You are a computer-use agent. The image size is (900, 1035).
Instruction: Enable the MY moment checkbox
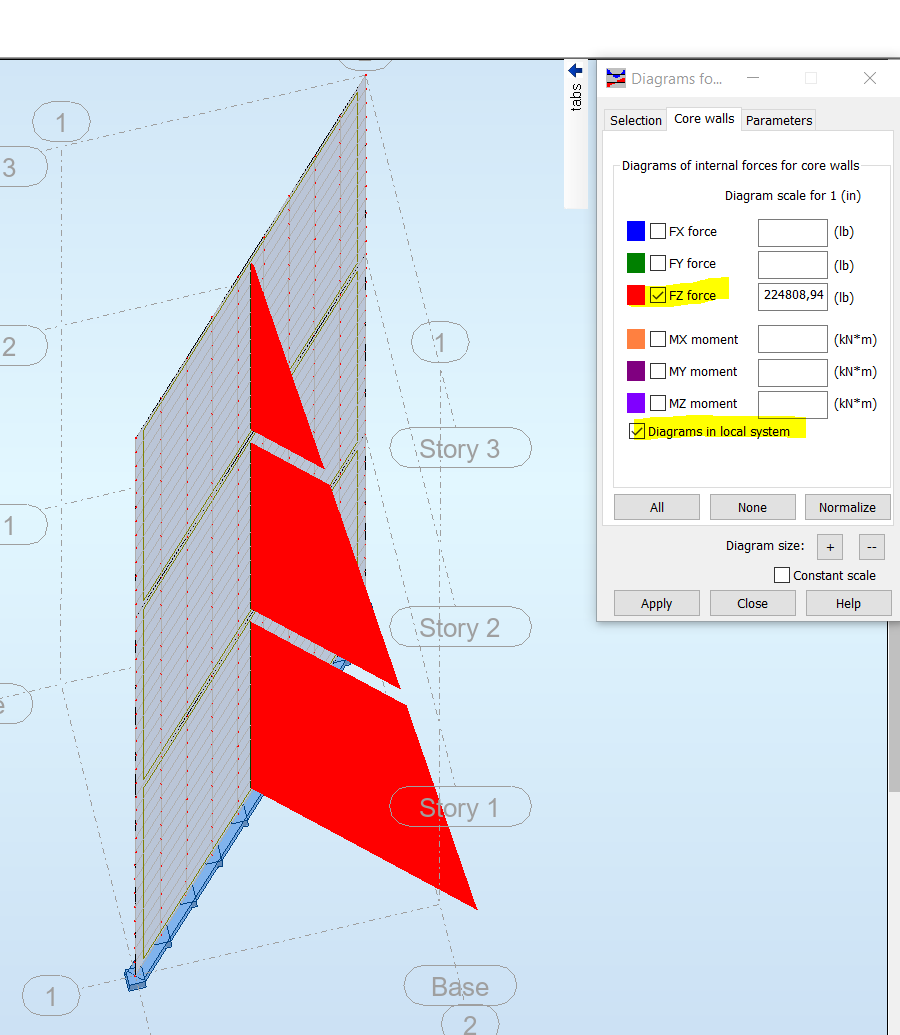[x=658, y=371]
